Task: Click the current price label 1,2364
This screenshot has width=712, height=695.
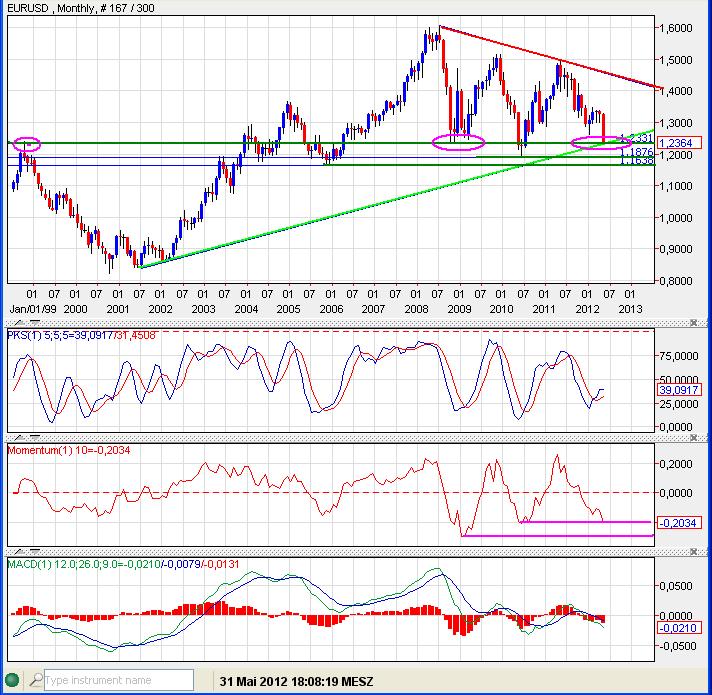Action: [x=679, y=143]
